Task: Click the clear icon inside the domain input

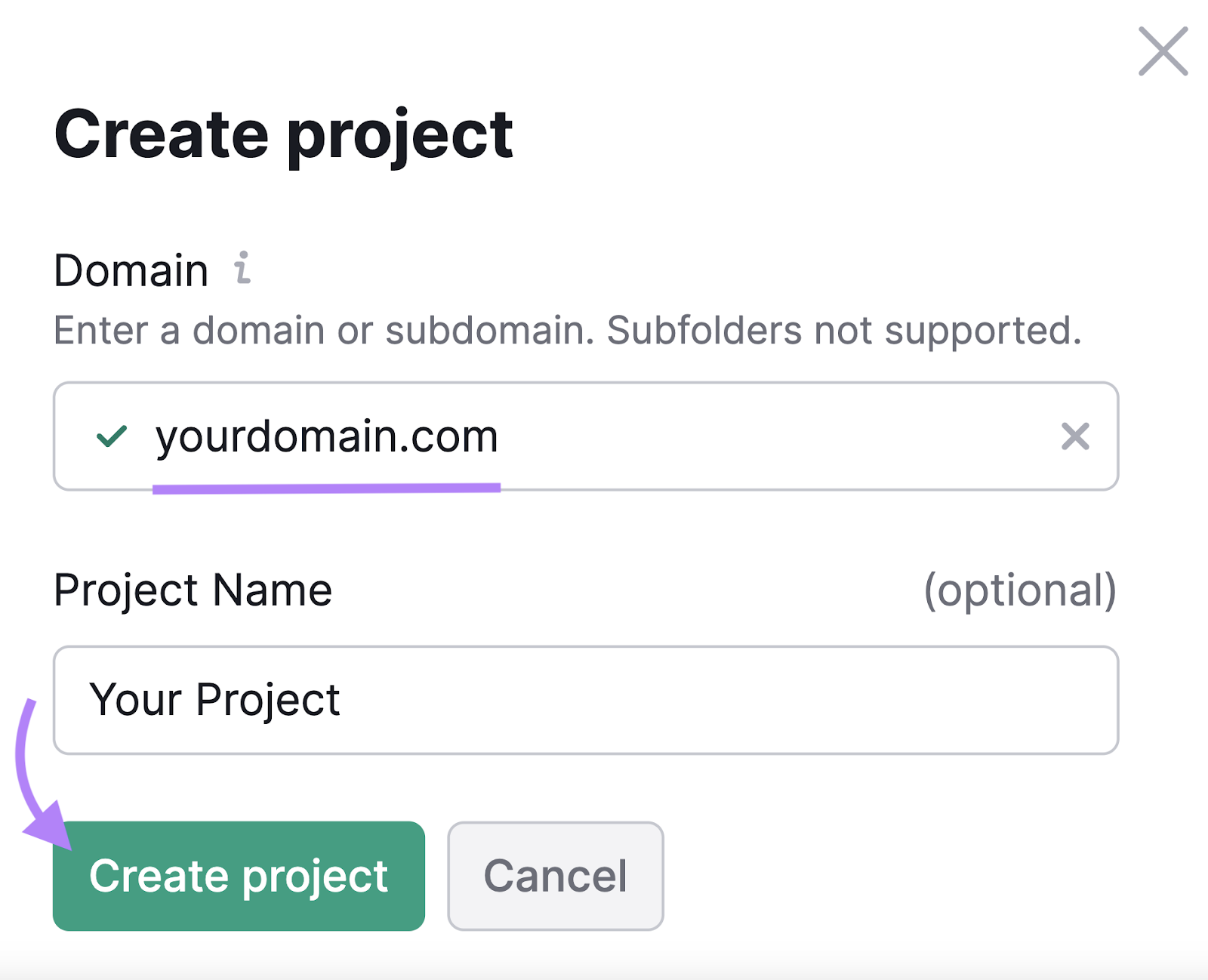Action: tap(1075, 437)
